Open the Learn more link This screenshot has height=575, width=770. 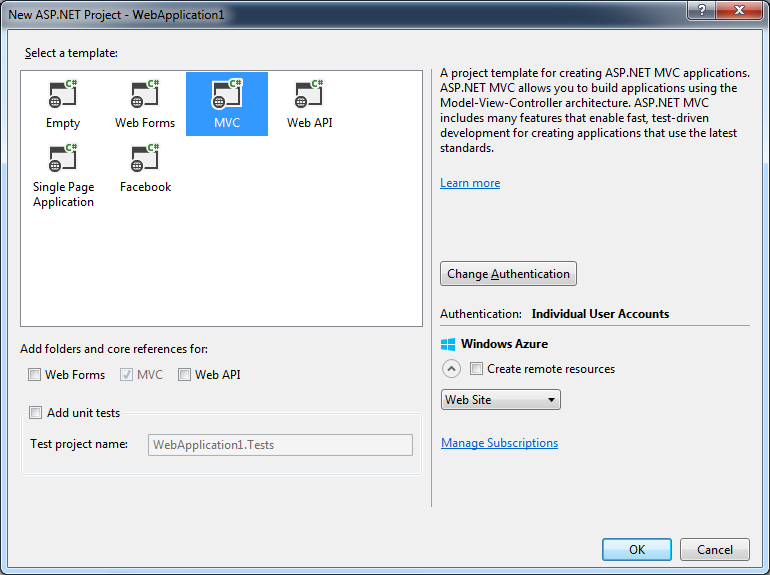[470, 183]
